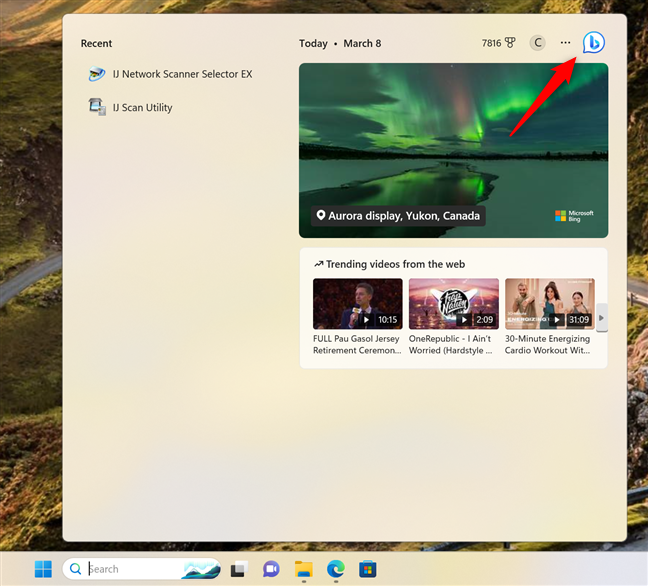Click the Microsoft Bing logo
Screen dimensions: 648x586
tap(574, 216)
